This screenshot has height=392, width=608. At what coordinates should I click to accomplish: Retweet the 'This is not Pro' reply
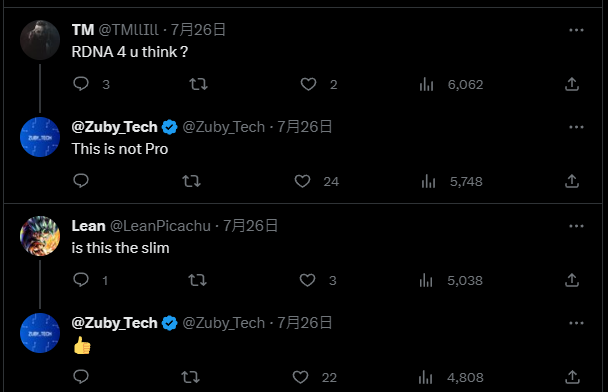coord(192,181)
